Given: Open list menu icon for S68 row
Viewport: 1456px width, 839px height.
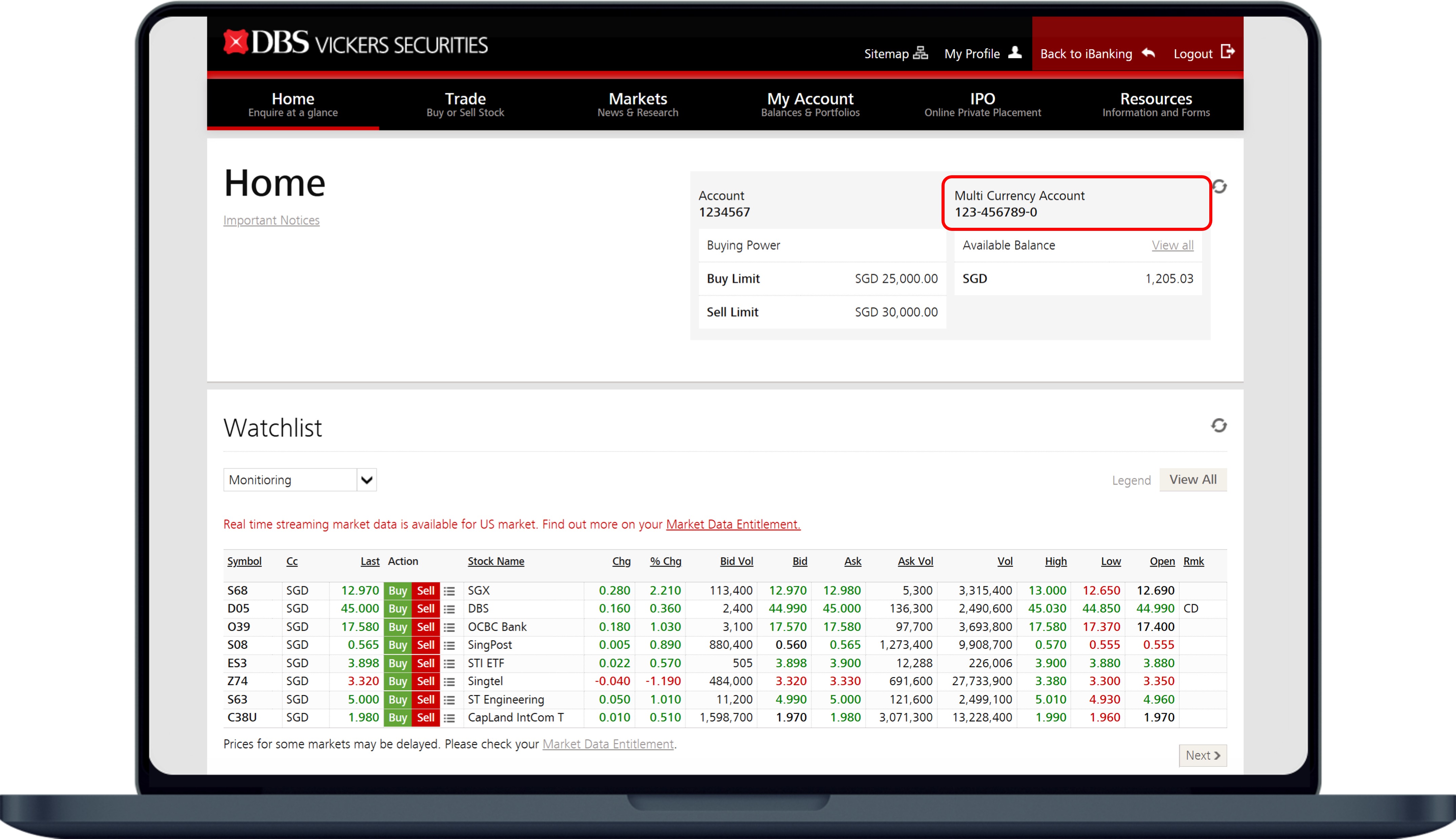Looking at the screenshot, I should coord(449,591).
